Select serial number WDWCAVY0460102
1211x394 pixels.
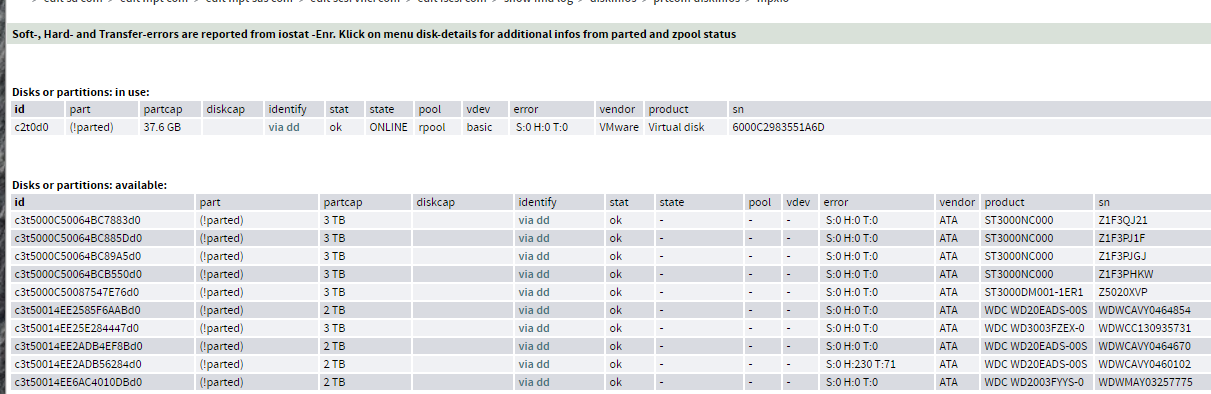point(1144,364)
